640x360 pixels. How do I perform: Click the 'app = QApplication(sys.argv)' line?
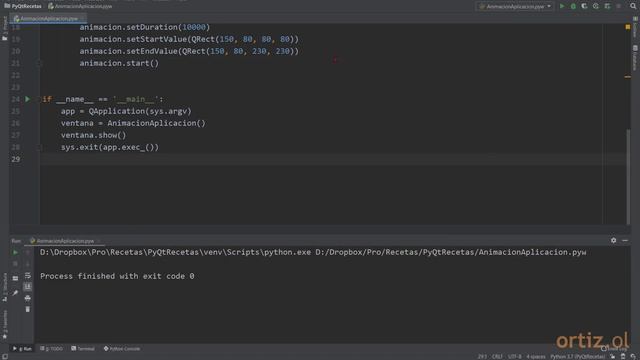click(126, 111)
